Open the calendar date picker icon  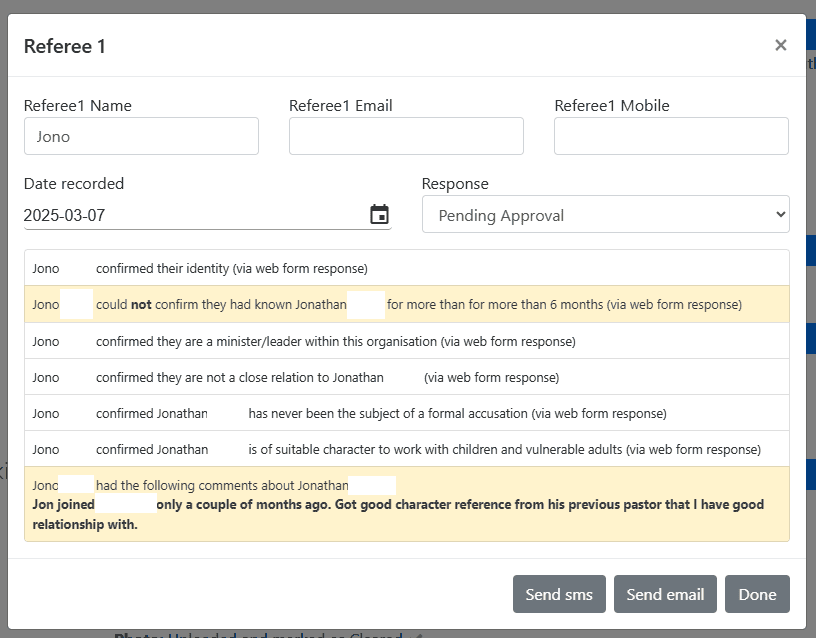pyautogui.click(x=379, y=215)
